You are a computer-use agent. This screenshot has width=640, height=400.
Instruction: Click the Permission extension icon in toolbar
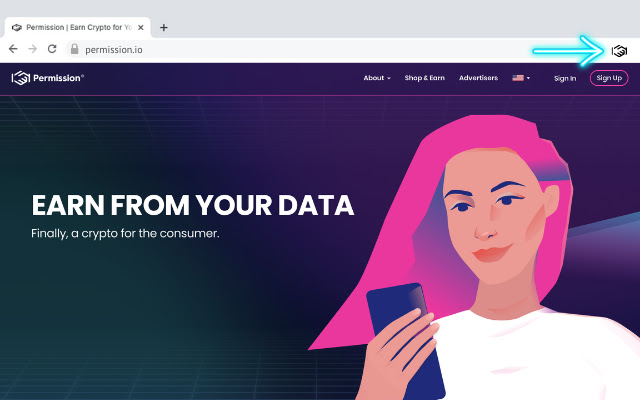[619, 51]
